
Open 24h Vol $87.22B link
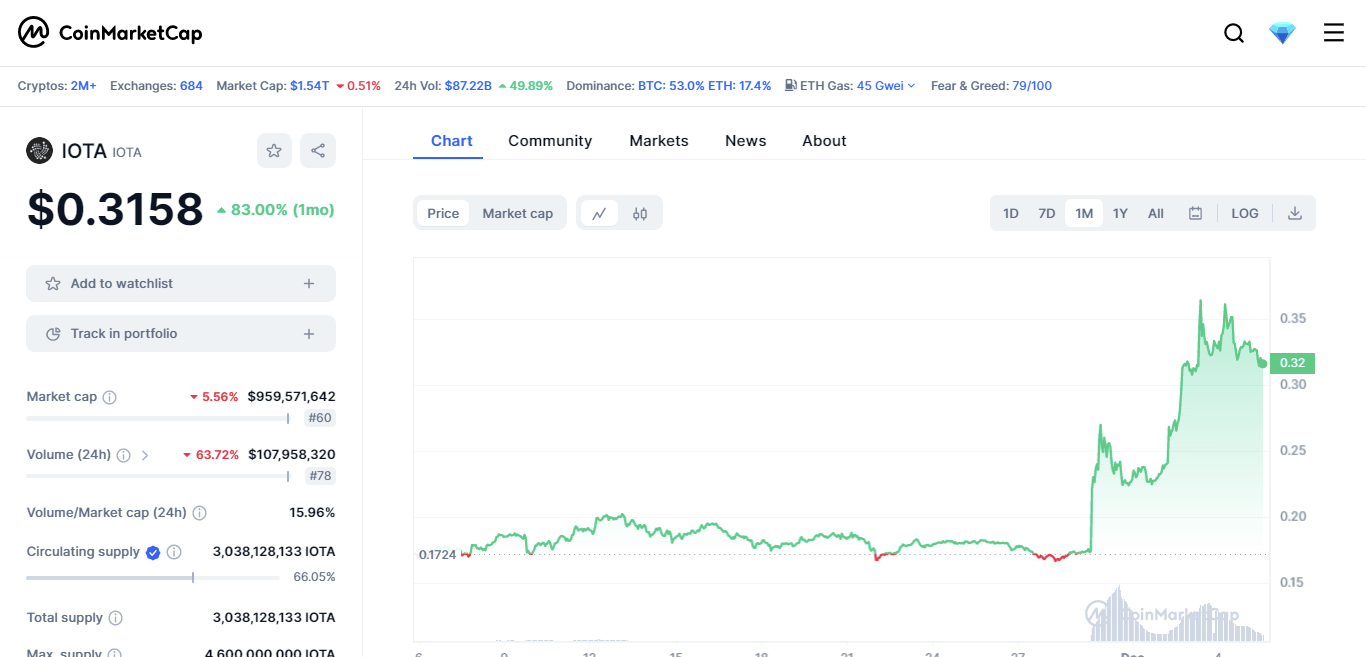pyautogui.click(x=468, y=86)
